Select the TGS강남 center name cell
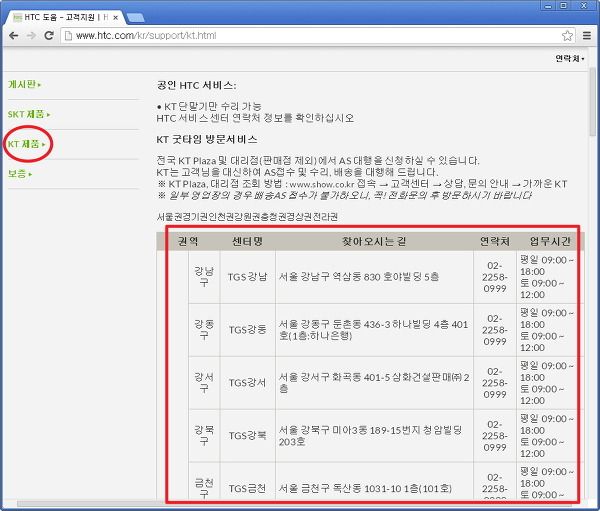This screenshot has height=511, width=600. (x=247, y=277)
